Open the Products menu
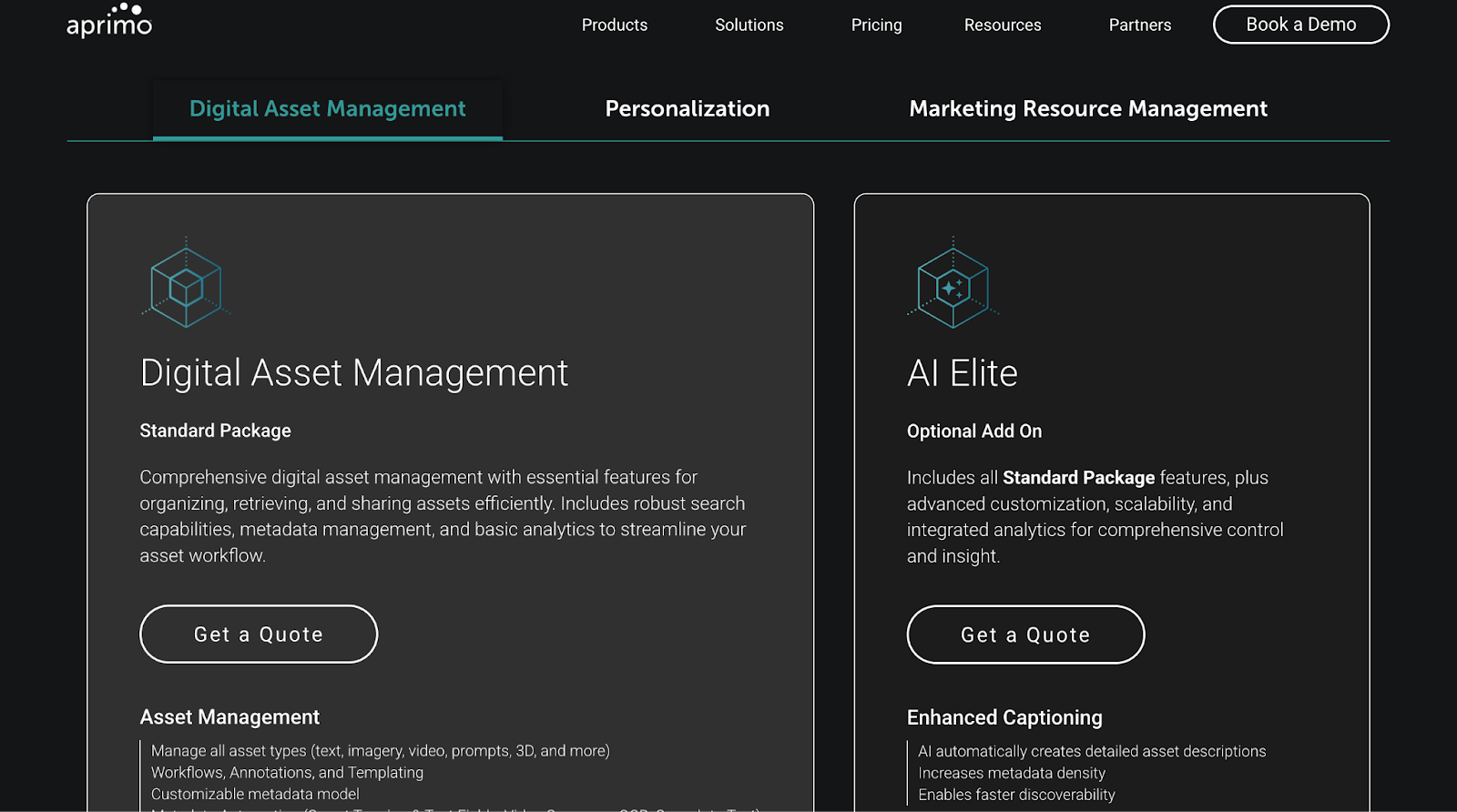Screen dimensions: 1457x812 [615, 25]
